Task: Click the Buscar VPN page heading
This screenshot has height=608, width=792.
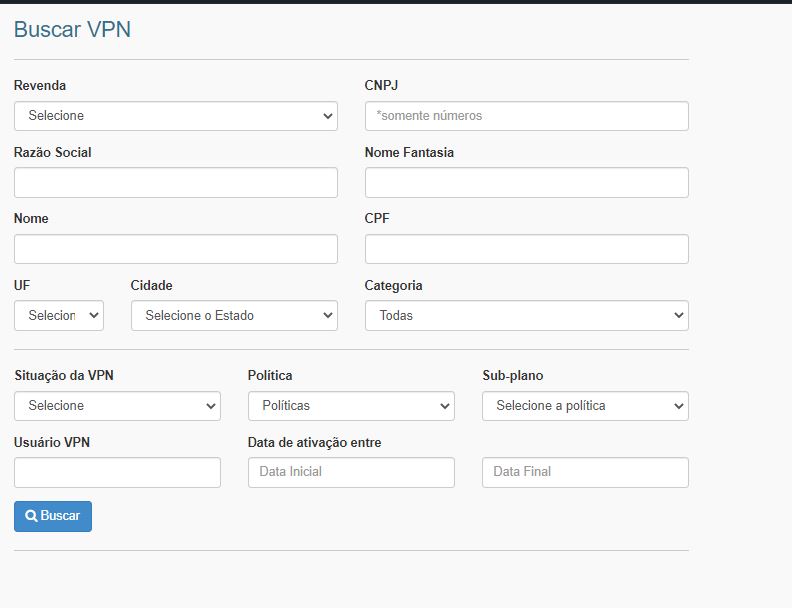Action: [72, 29]
